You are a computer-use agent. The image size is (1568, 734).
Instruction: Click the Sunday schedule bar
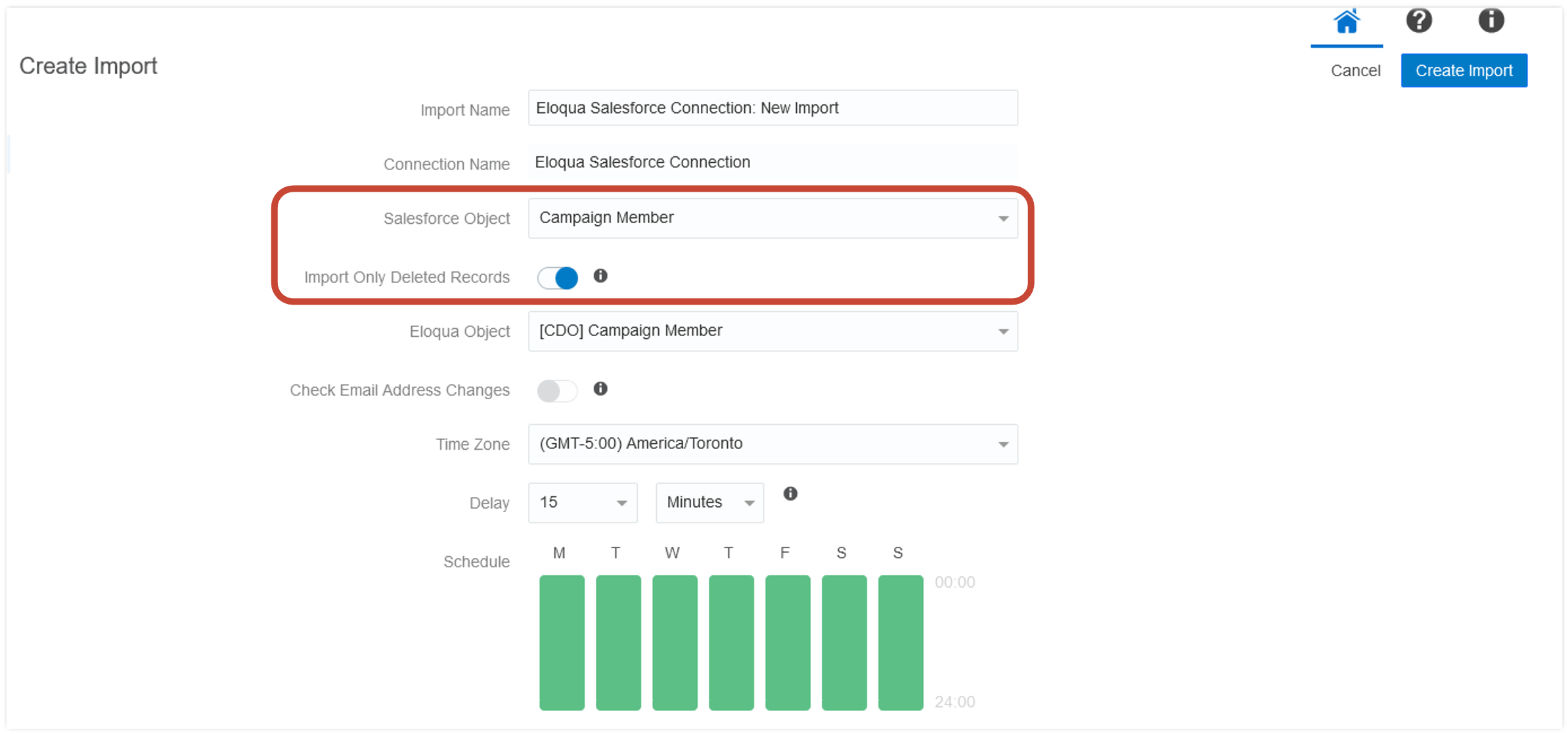click(900, 642)
